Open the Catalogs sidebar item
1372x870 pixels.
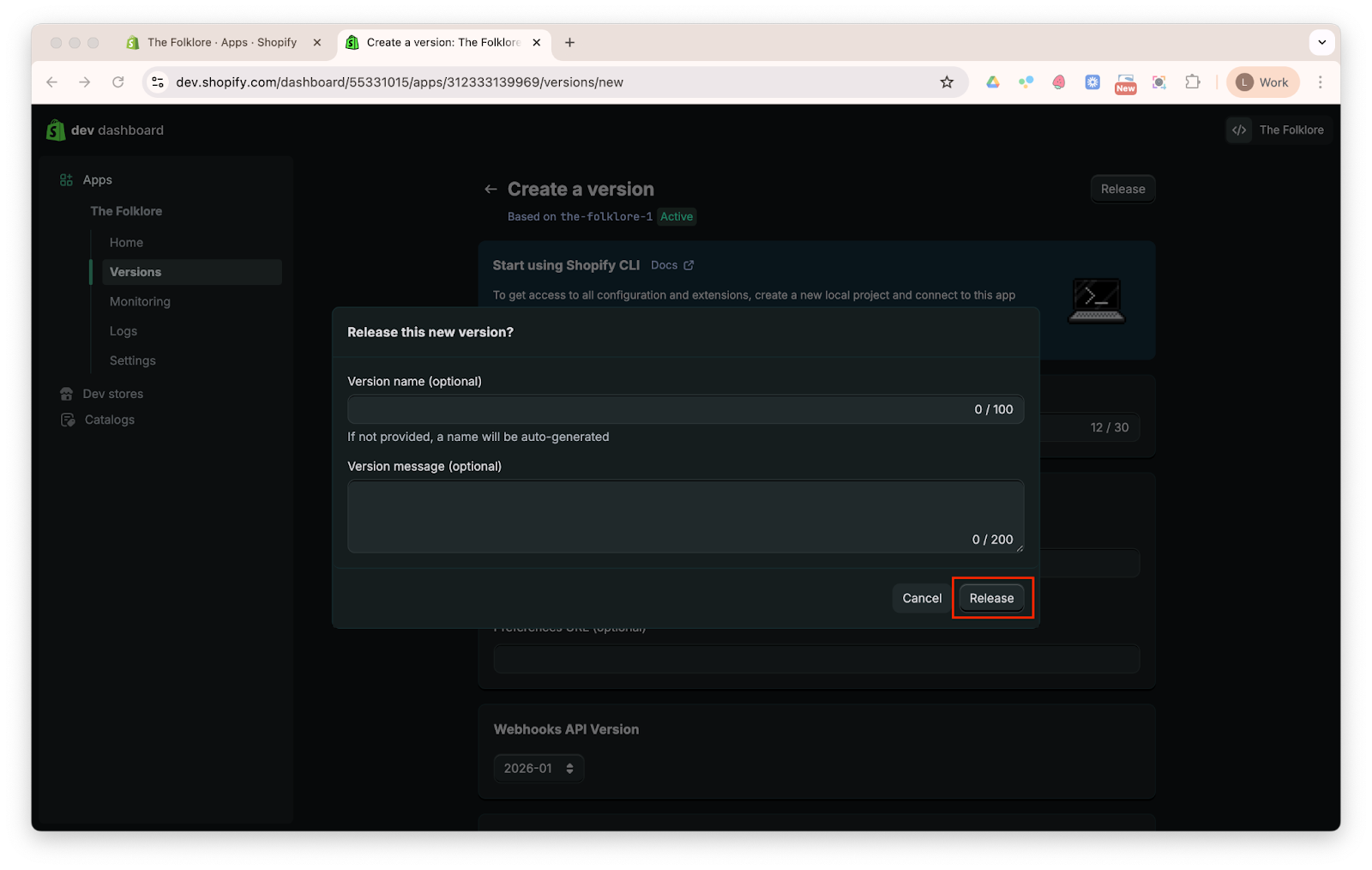point(109,420)
